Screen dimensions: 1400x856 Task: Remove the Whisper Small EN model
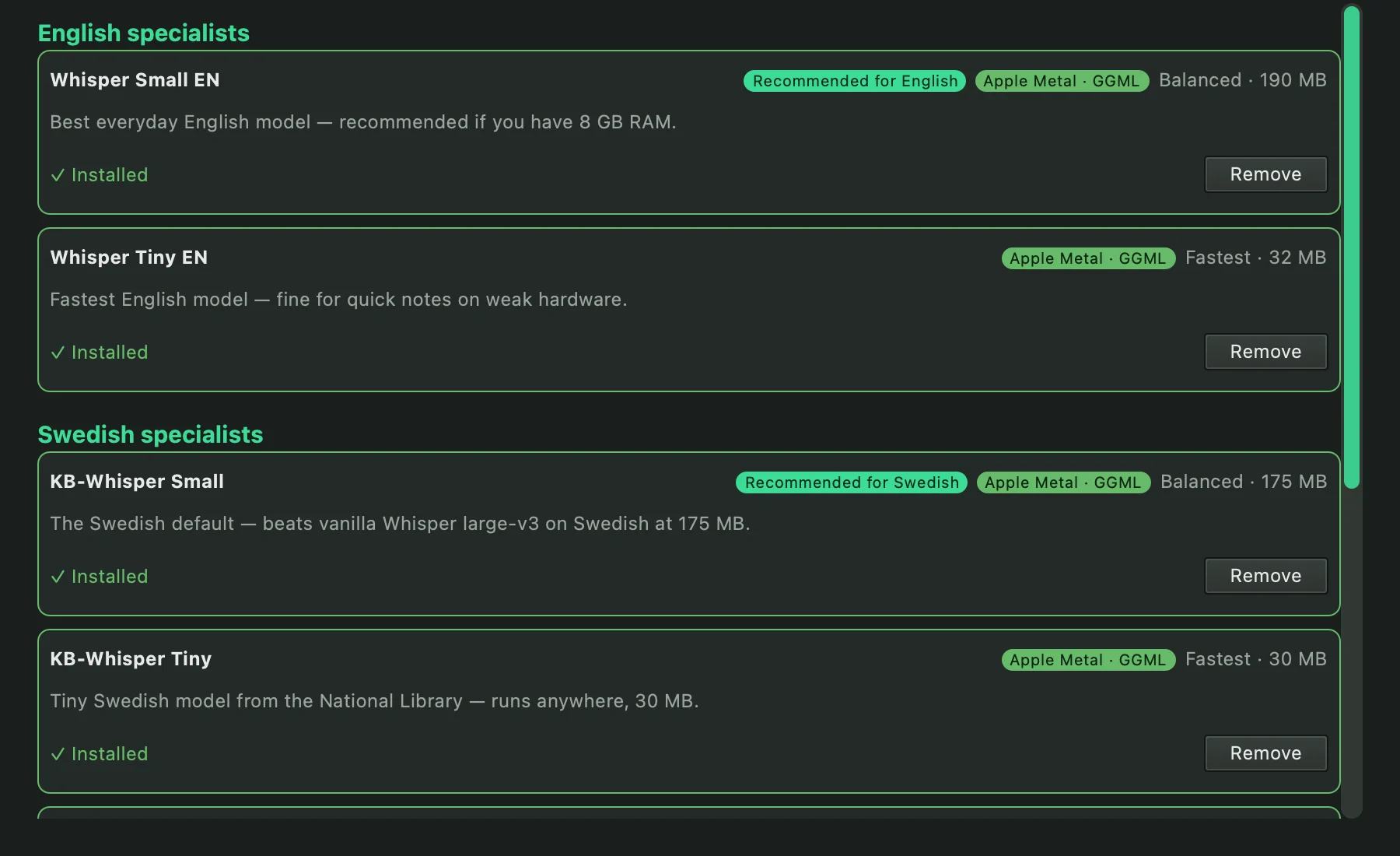click(1265, 174)
